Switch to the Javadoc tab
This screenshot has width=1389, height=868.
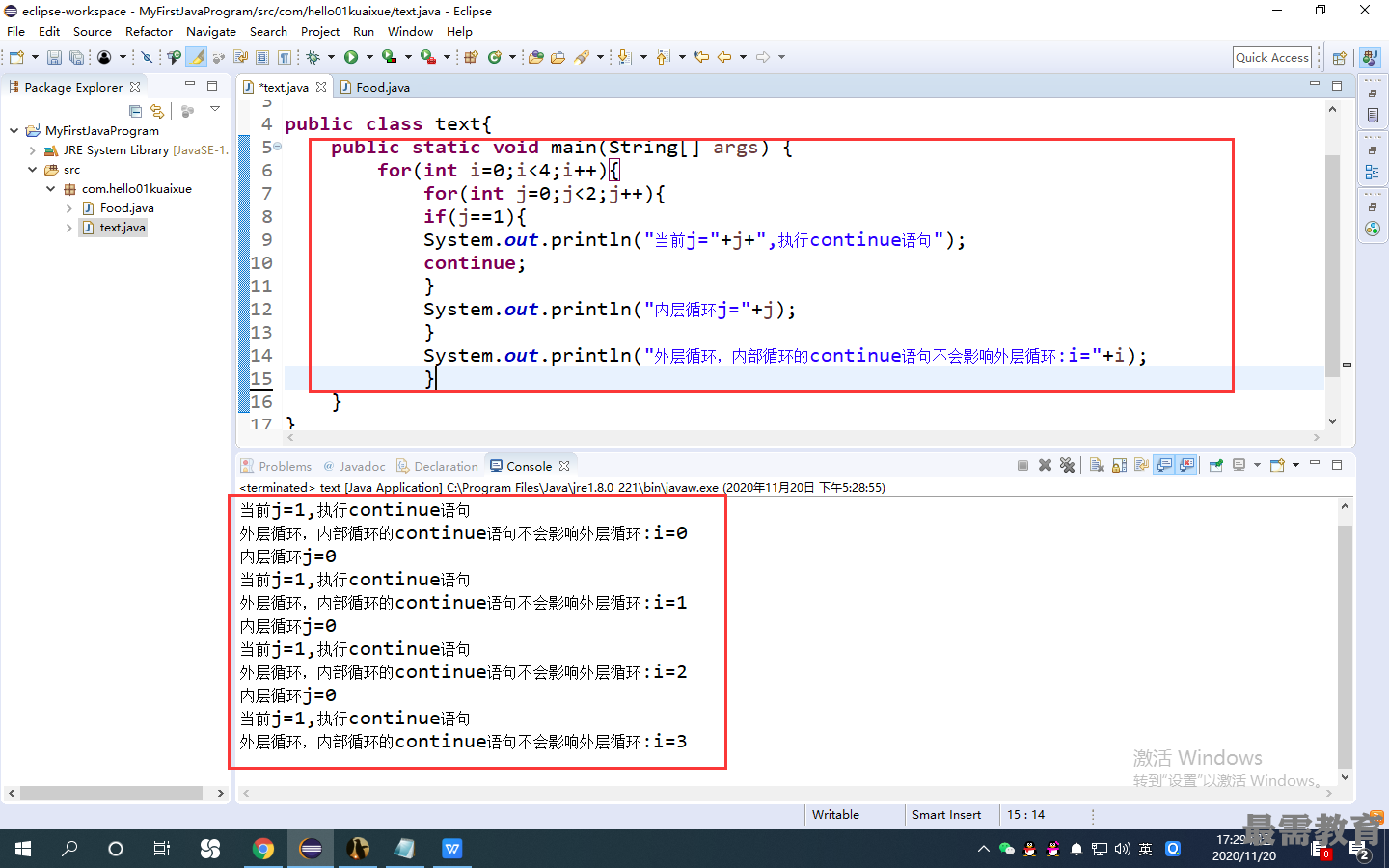click(354, 466)
